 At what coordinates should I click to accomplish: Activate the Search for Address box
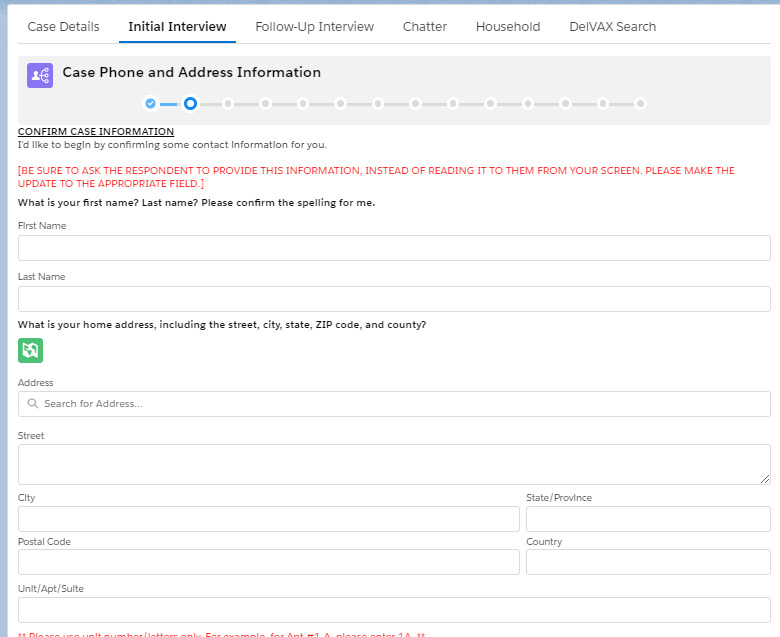pos(400,404)
